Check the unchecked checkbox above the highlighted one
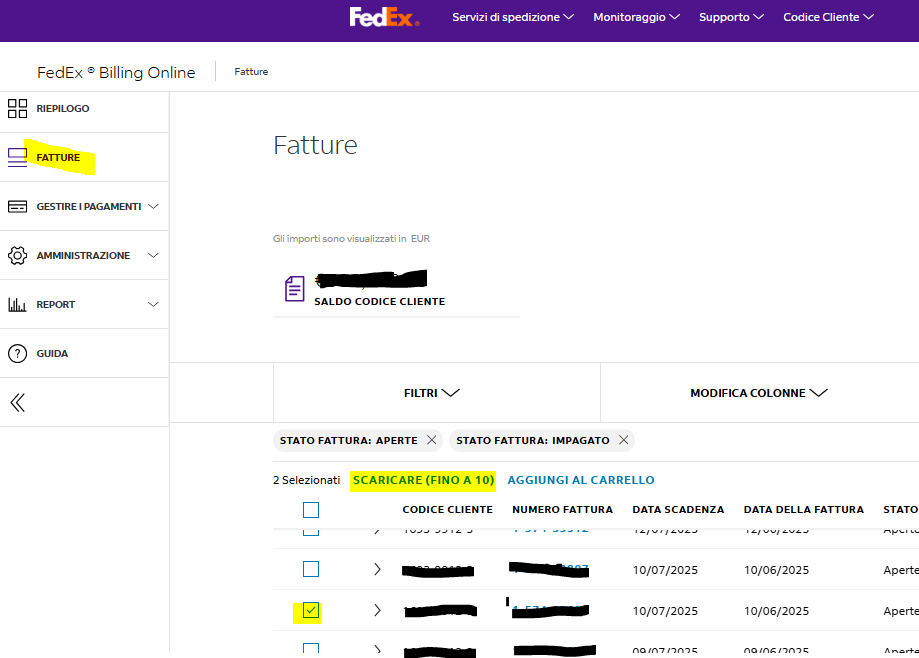This screenshot has height=658, width=919. point(311,569)
